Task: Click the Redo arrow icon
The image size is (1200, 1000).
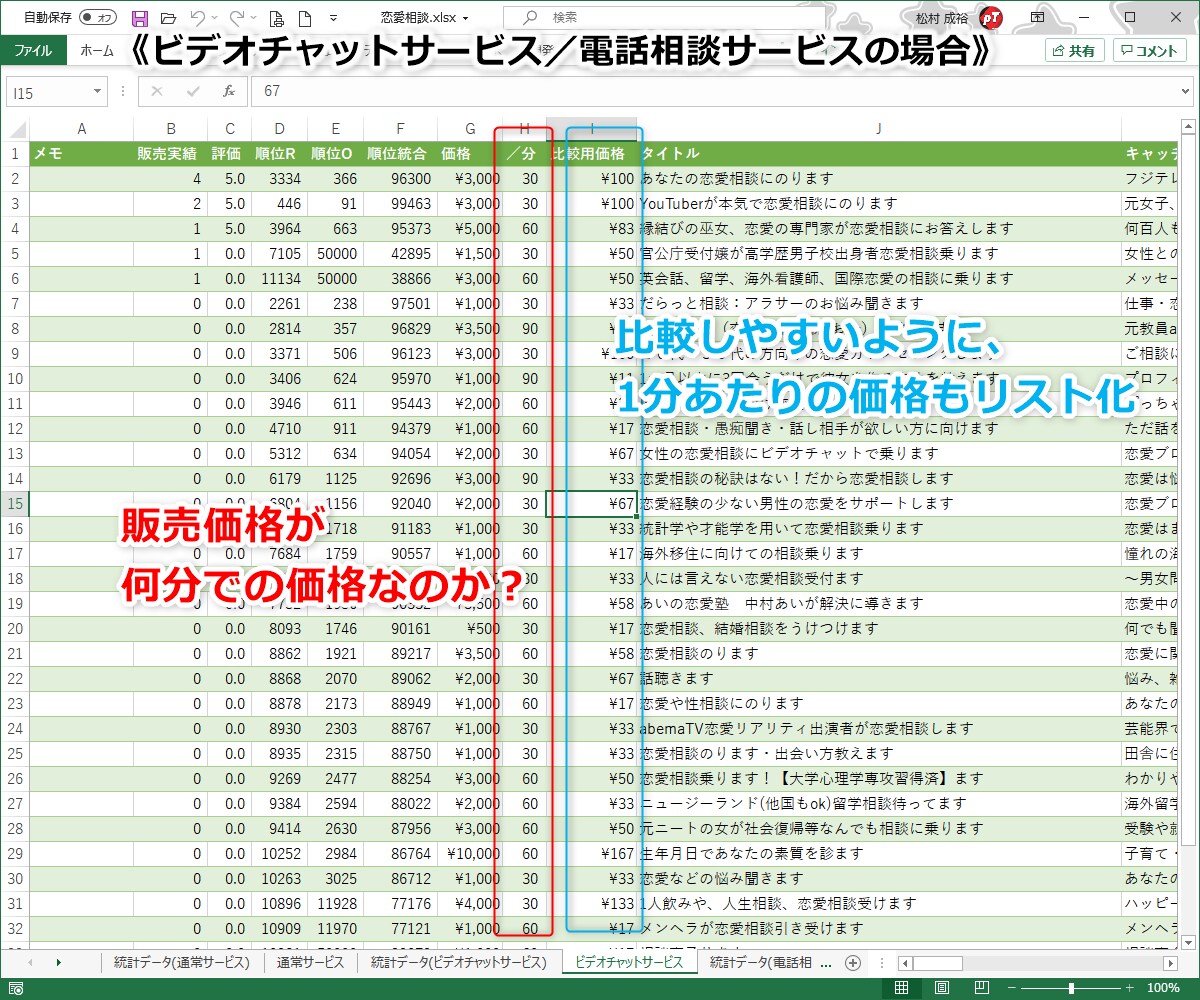Action: [236, 17]
